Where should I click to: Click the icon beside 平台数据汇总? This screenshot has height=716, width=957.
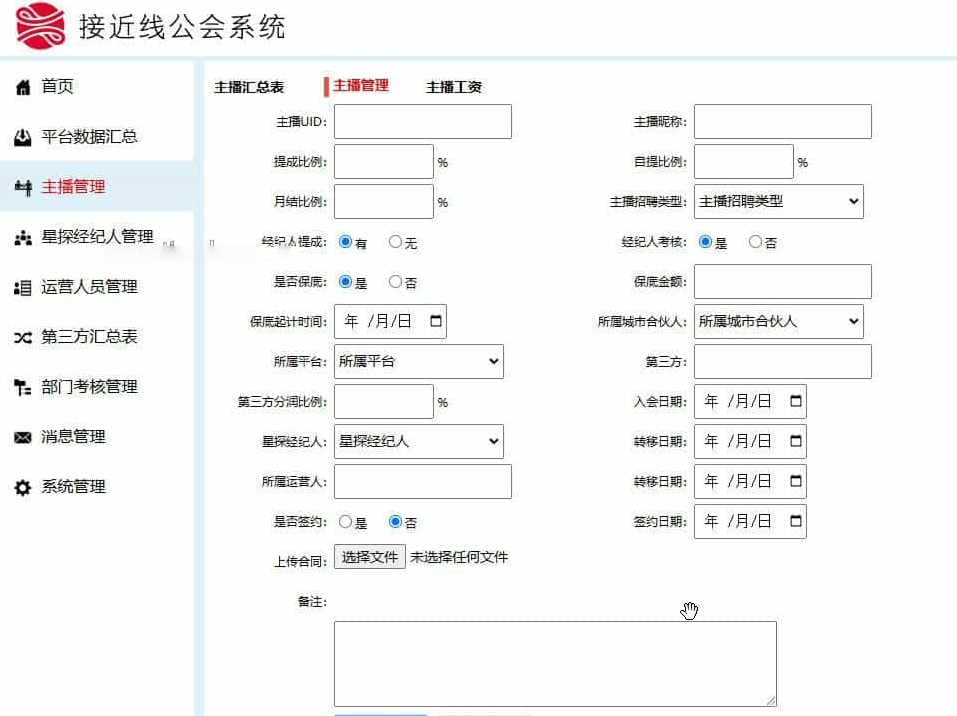(x=23, y=137)
